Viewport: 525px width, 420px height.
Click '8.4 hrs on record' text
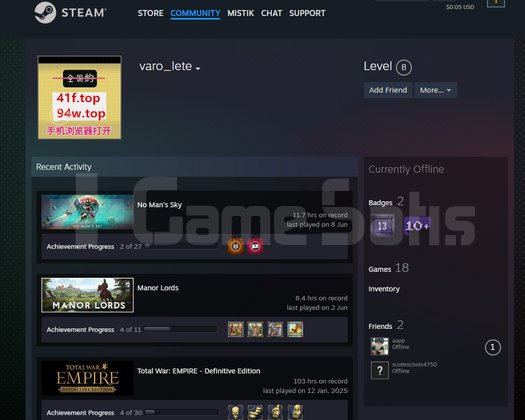[x=321, y=298]
